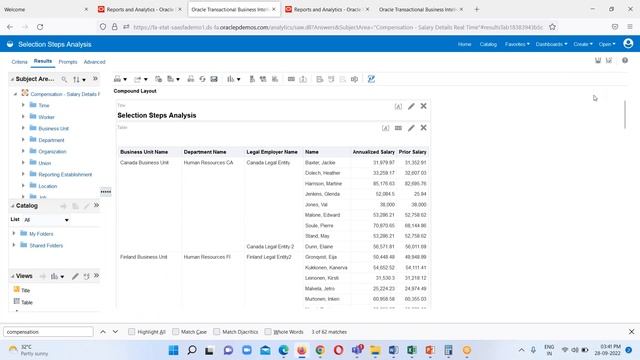Expand the Business Unit folder

(23, 128)
